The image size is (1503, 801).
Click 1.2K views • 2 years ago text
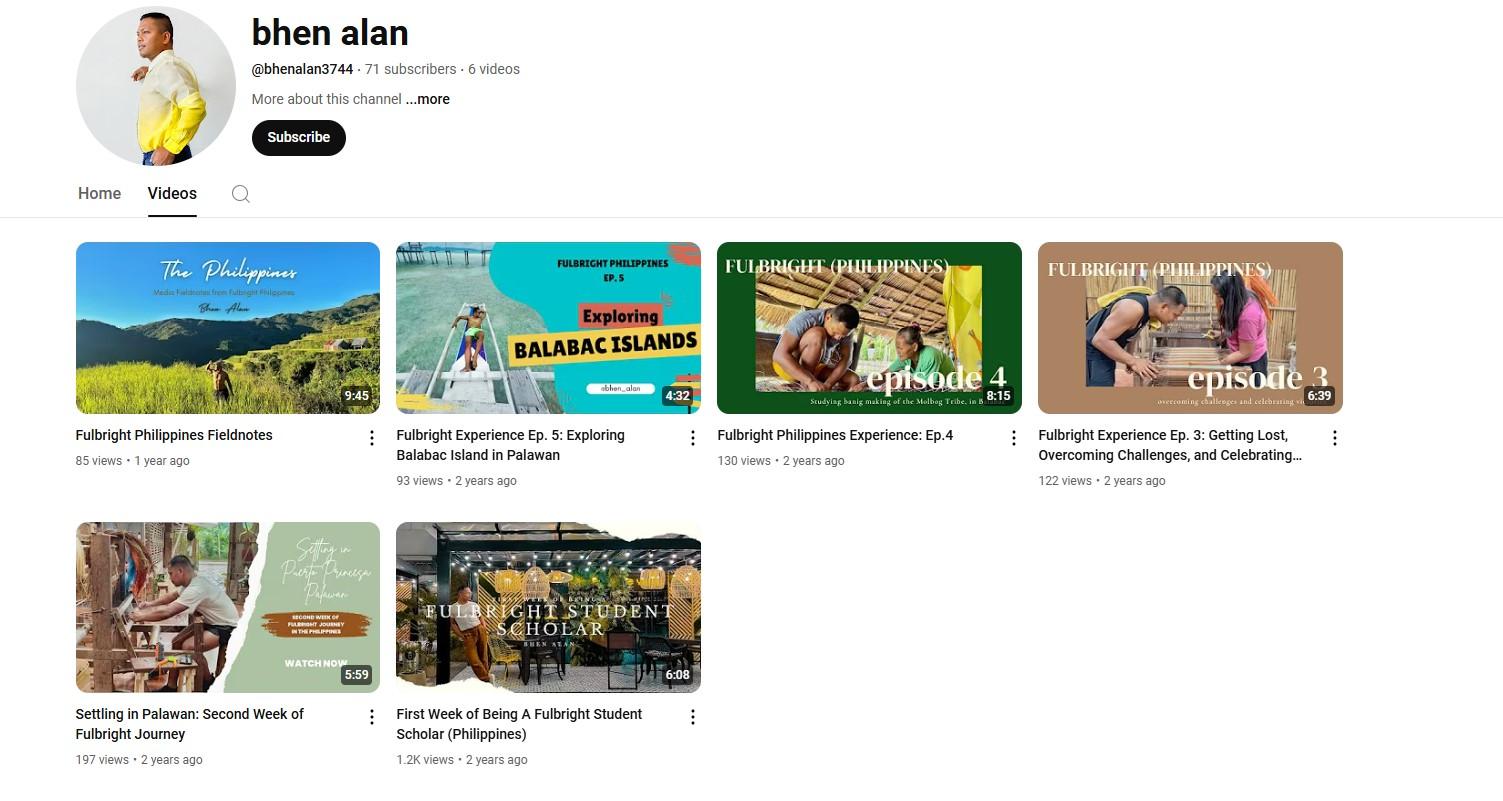point(462,760)
